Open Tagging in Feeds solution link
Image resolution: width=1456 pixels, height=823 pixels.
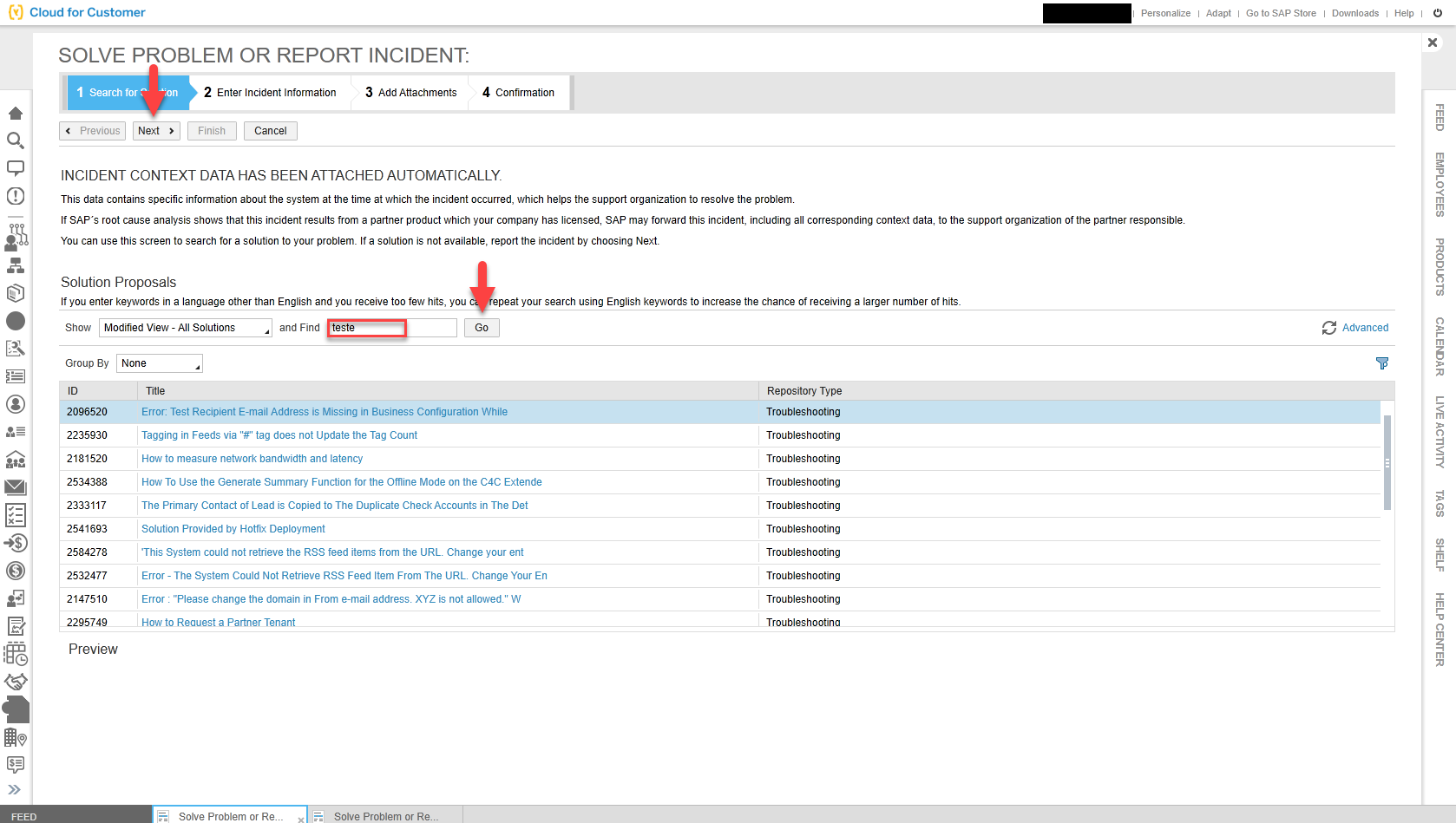(x=279, y=435)
